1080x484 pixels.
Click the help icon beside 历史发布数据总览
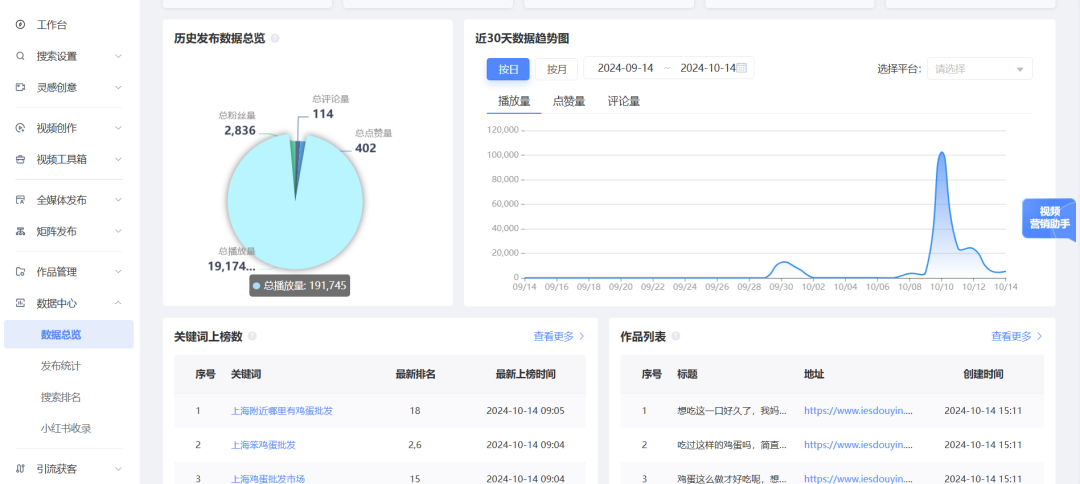(275, 39)
